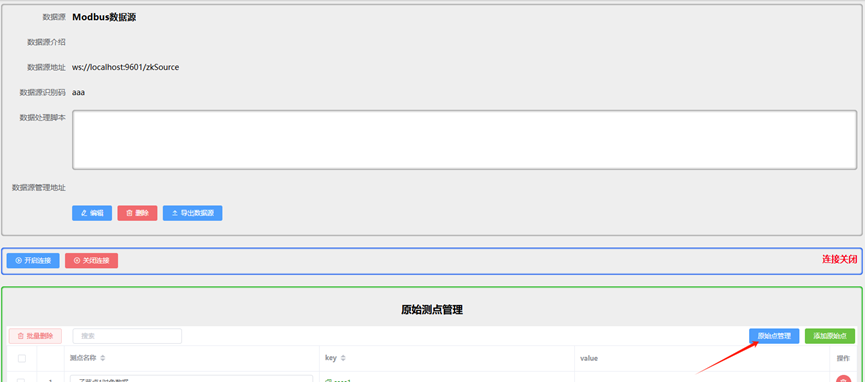Viewport: 865px width, 382px height.
Task: Open 原始点管理 blue button
Action: [774, 336]
